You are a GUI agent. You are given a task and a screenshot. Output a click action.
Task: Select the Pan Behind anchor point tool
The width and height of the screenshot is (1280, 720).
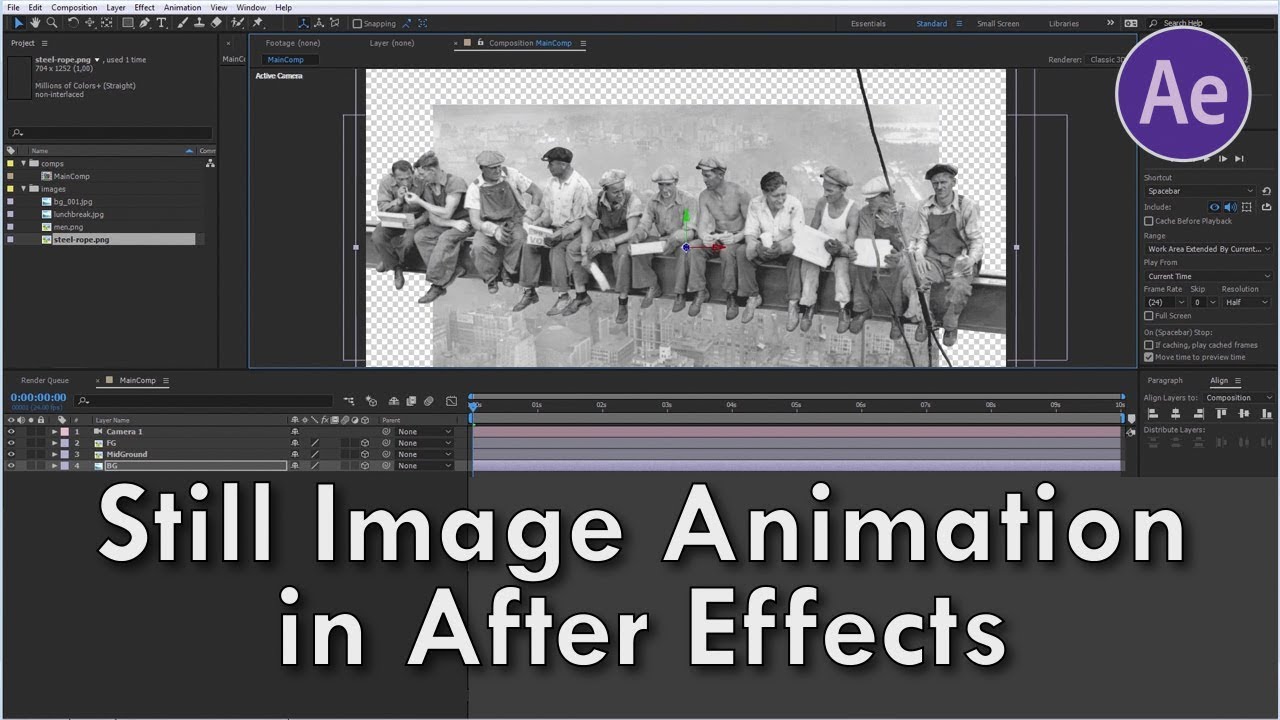[x=106, y=23]
